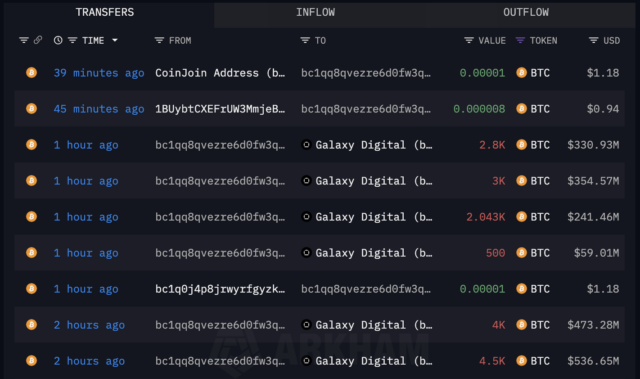Click the BTC token icon in the 2.8K row
This screenshot has height=379, width=640.
pyautogui.click(x=521, y=144)
